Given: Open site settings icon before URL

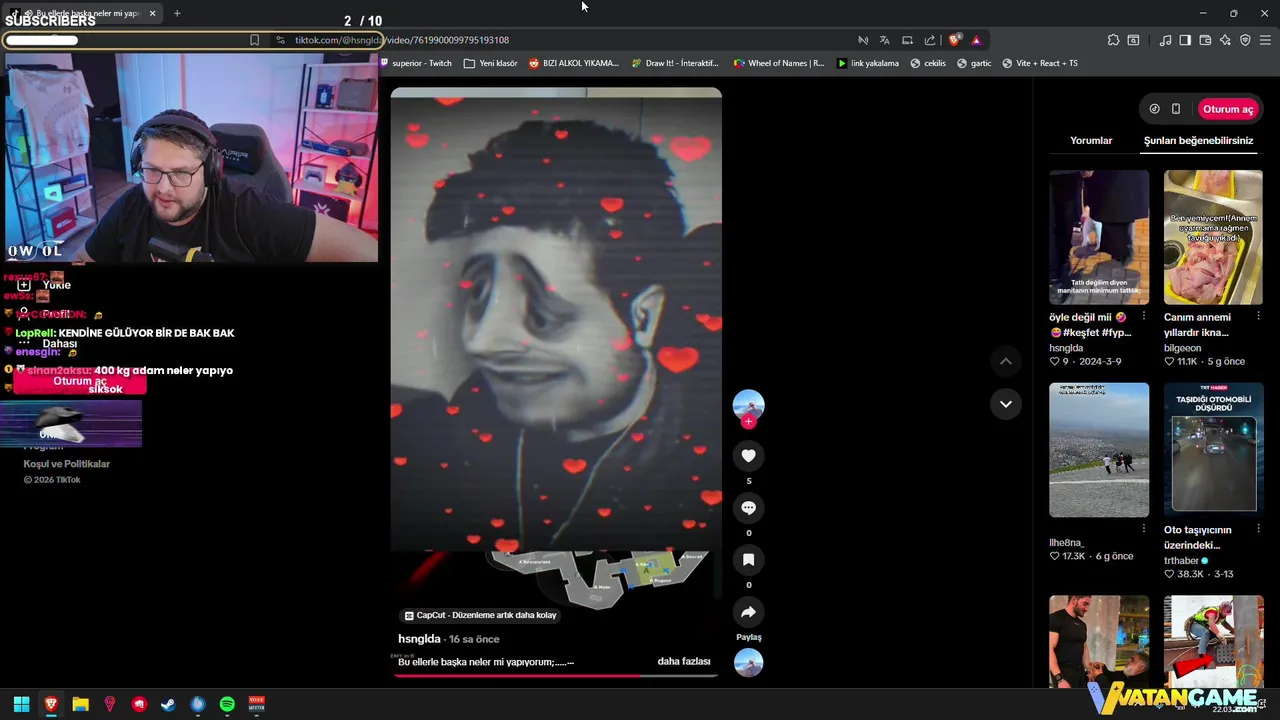Looking at the screenshot, I should (281, 40).
